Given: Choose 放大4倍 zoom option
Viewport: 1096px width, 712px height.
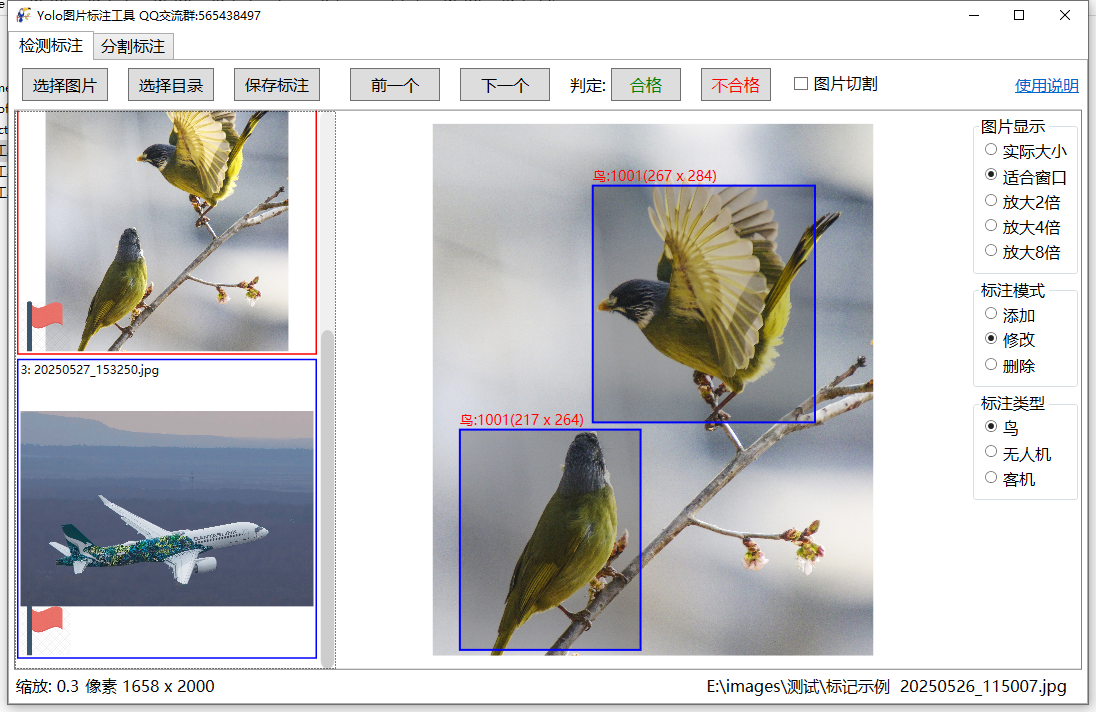Looking at the screenshot, I should pyautogui.click(x=990, y=226).
